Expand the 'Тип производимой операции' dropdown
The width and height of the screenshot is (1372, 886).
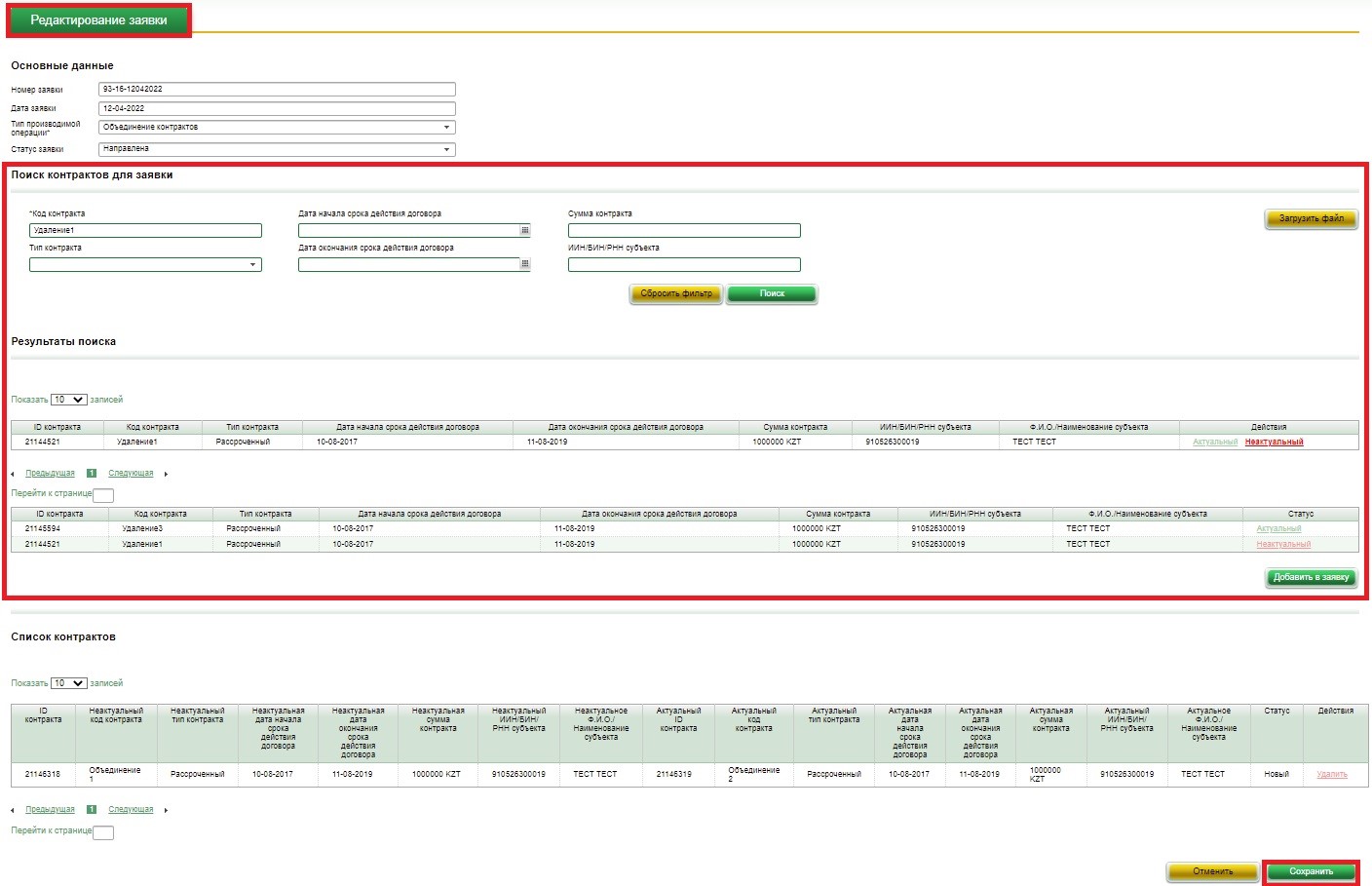coord(446,128)
